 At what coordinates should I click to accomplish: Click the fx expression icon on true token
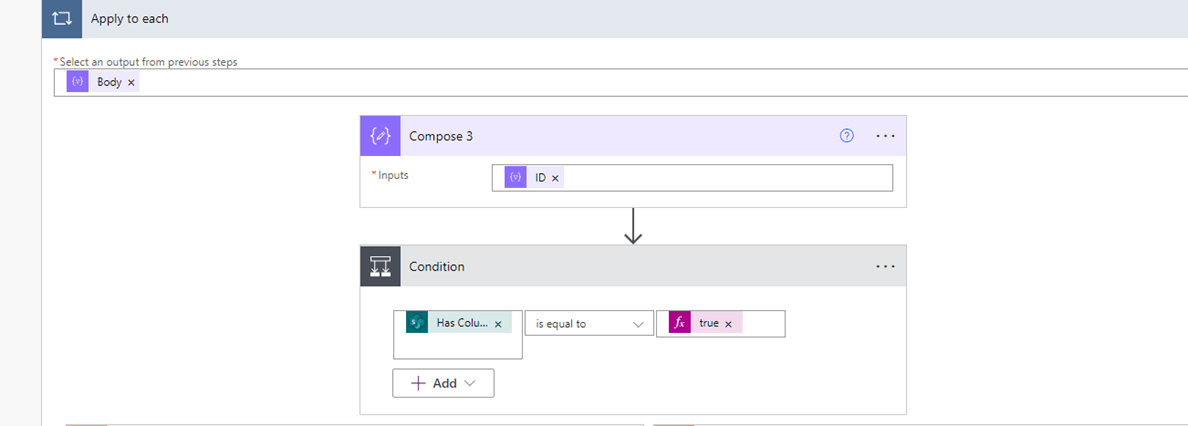tap(680, 323)
